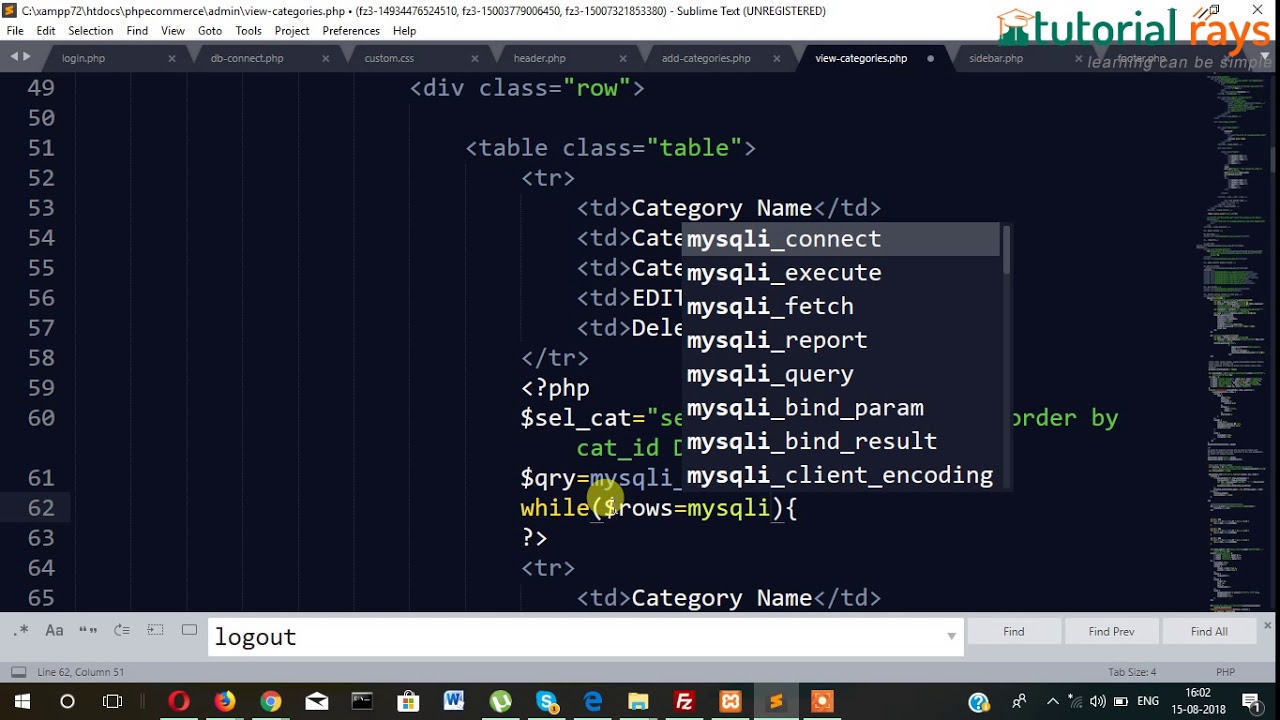Open uTorrent from taskbar

tap(500, 701)
